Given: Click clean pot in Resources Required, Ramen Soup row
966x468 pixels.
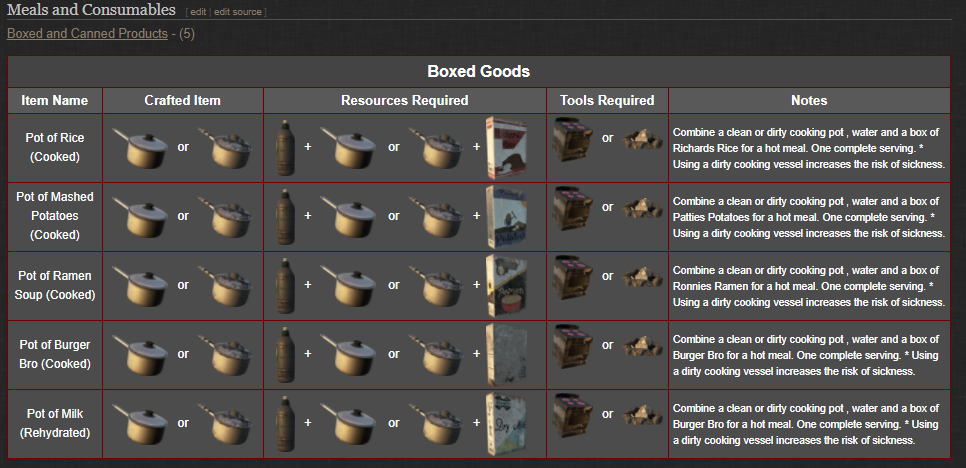Looking at the screenshot, I should point(348,286).
